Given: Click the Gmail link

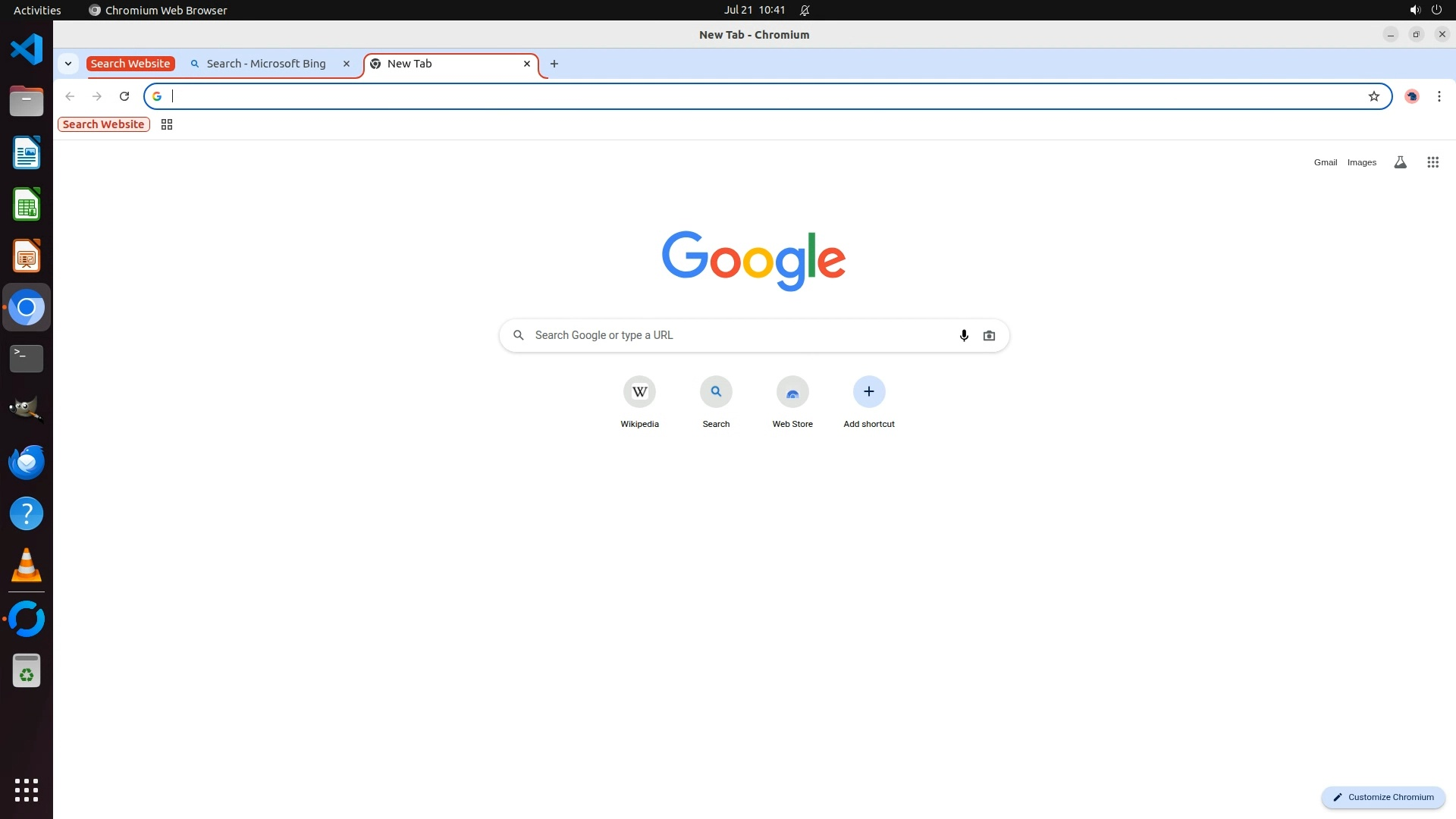Looking at the screenshot, I should (x=1325, y=162).
